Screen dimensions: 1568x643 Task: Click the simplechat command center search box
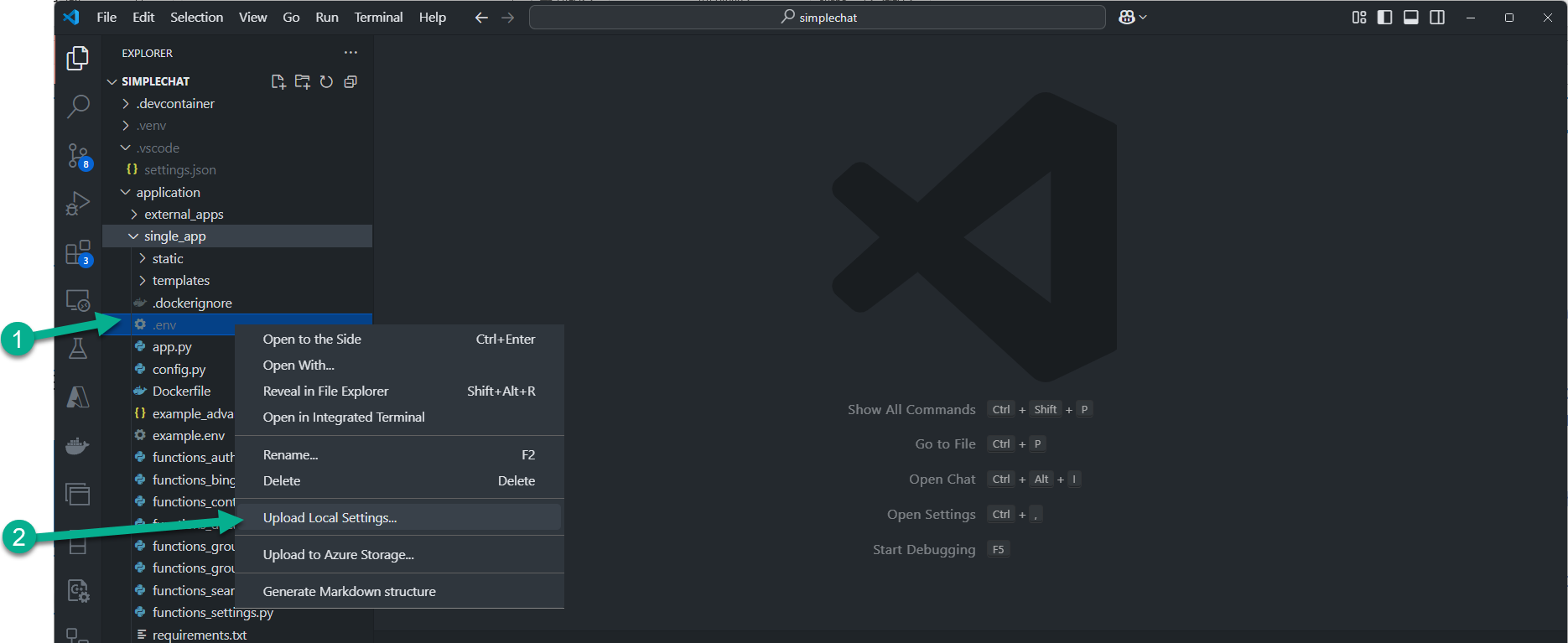[x=818, y=18]
